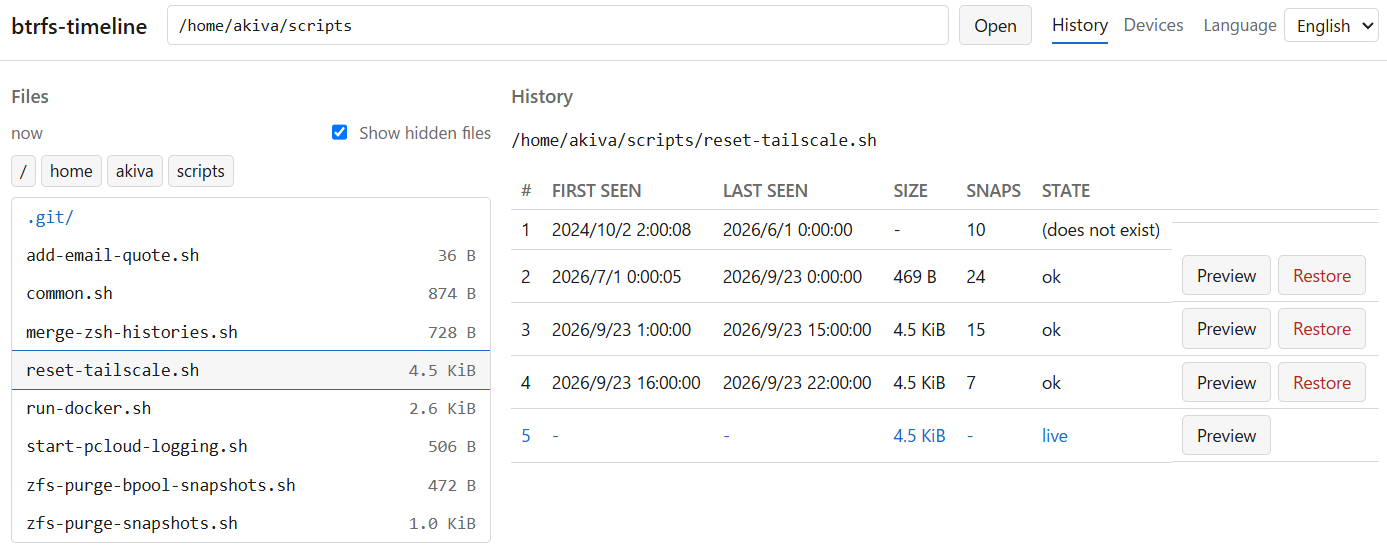
Task: Switch to the History tab
Action: [1080, 26]
